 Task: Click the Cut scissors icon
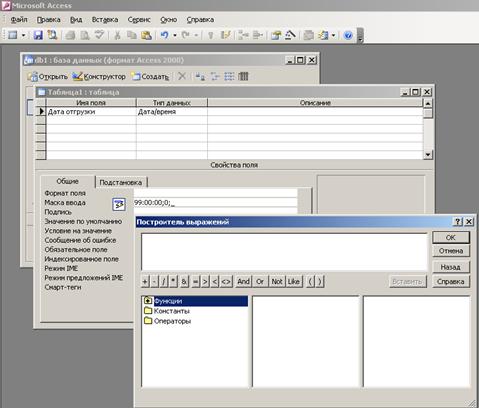(x=117, y=35)
